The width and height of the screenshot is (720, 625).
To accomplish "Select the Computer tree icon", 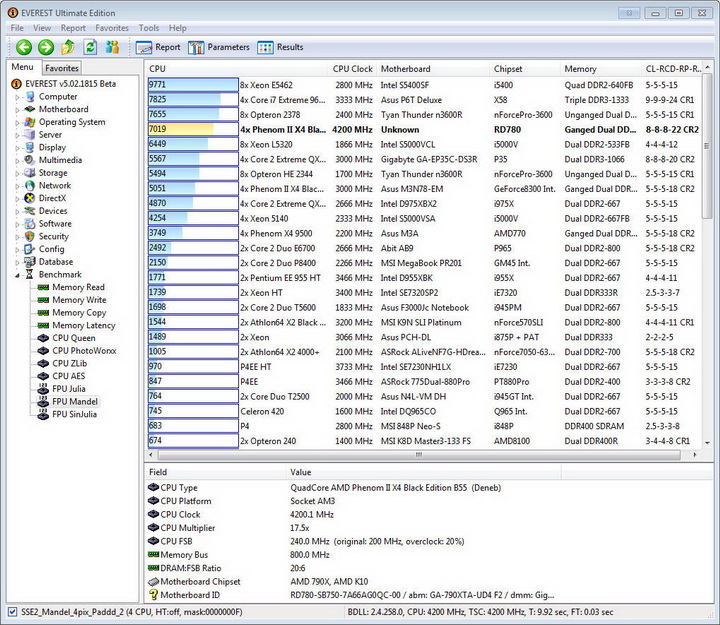I will 30,96.
